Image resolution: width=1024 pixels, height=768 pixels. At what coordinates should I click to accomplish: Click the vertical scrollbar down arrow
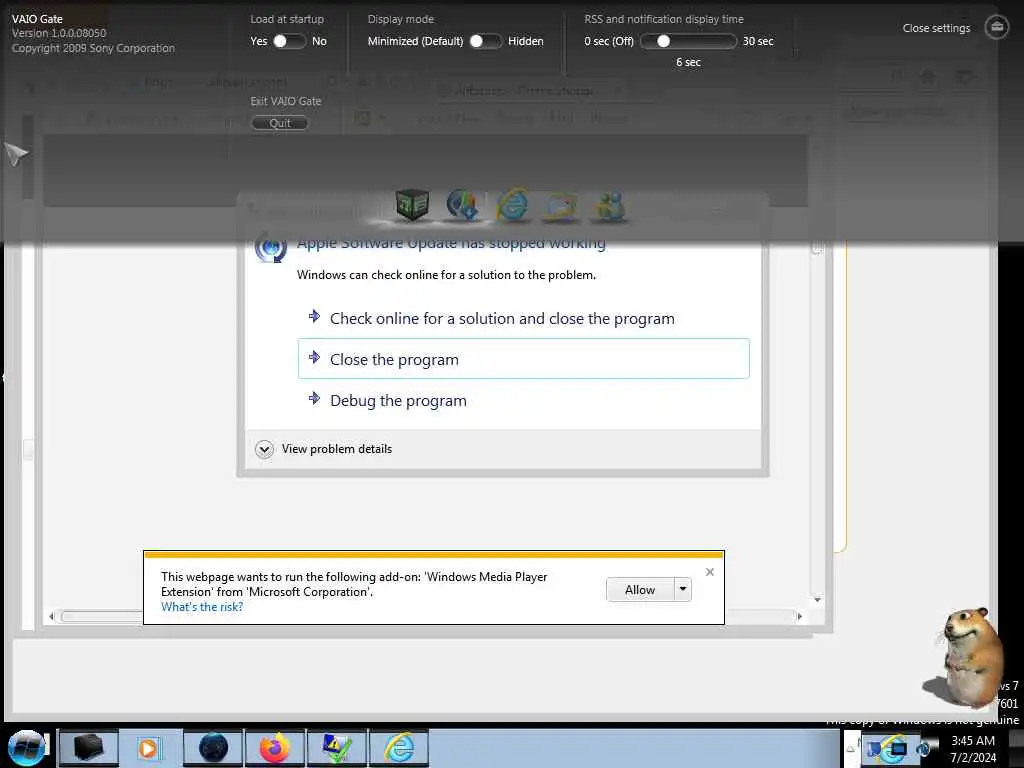[x=817, y=599]
